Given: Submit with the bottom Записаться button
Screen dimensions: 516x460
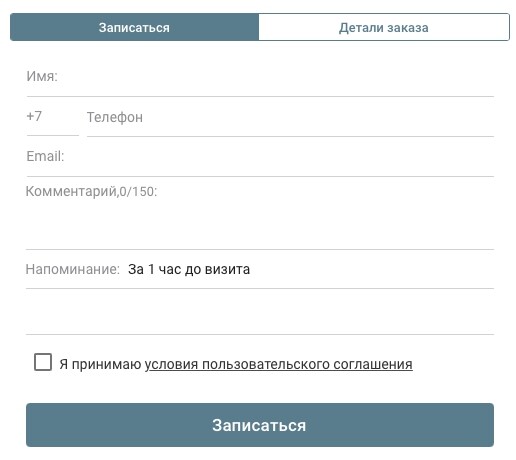Looking at the screenshot, I should point(260,425).
